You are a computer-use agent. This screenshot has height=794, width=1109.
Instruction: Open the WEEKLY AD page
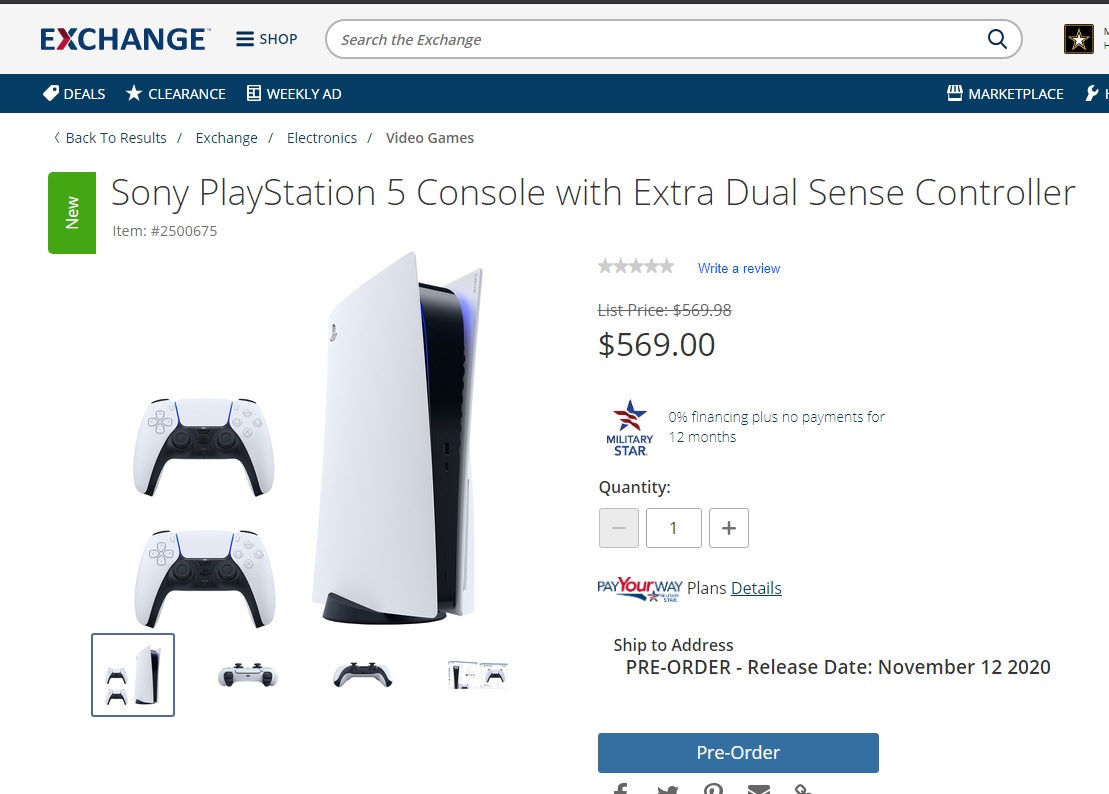tap(294, 93)
